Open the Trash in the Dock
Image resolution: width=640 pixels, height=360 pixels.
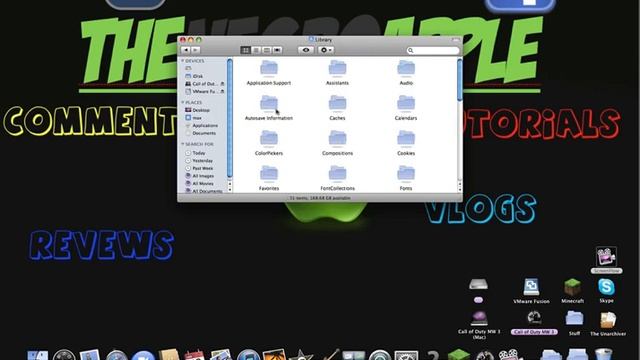603,354
